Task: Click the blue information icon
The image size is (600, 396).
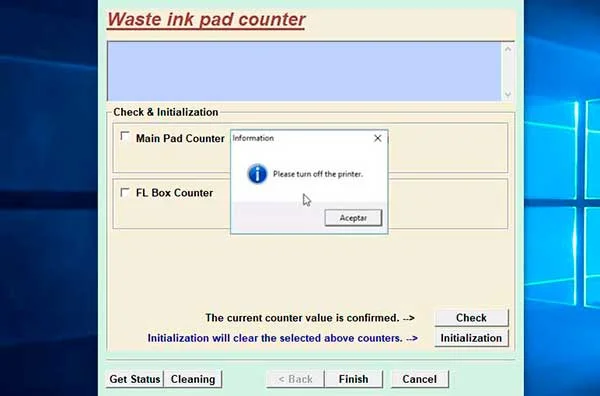Action: pyautogui.click(x=257, y=174)
